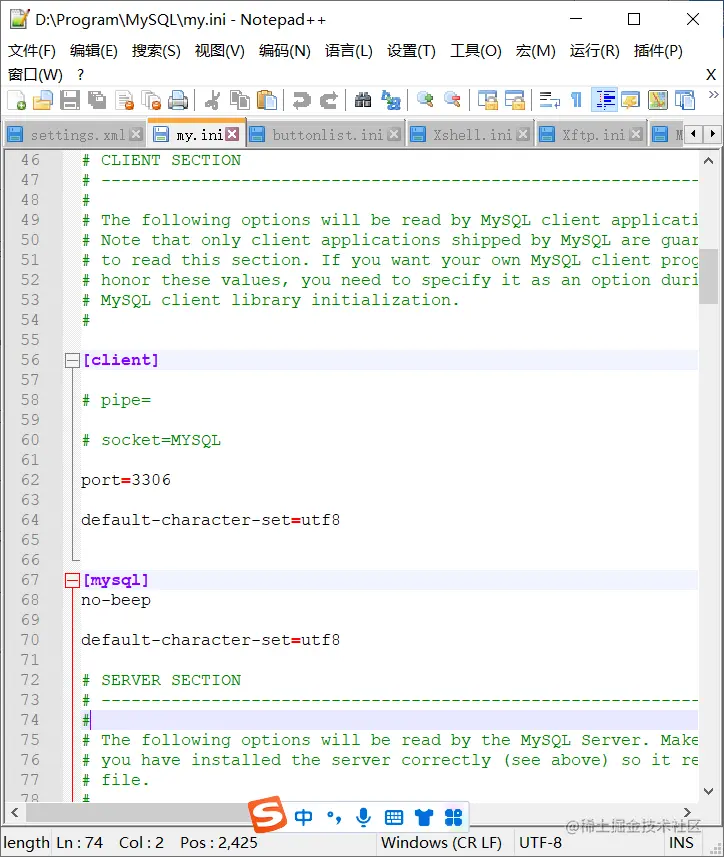This screenshot has width=724, height=857.
Task: Open the 视图(V) menu
Action: click(219, 51)
